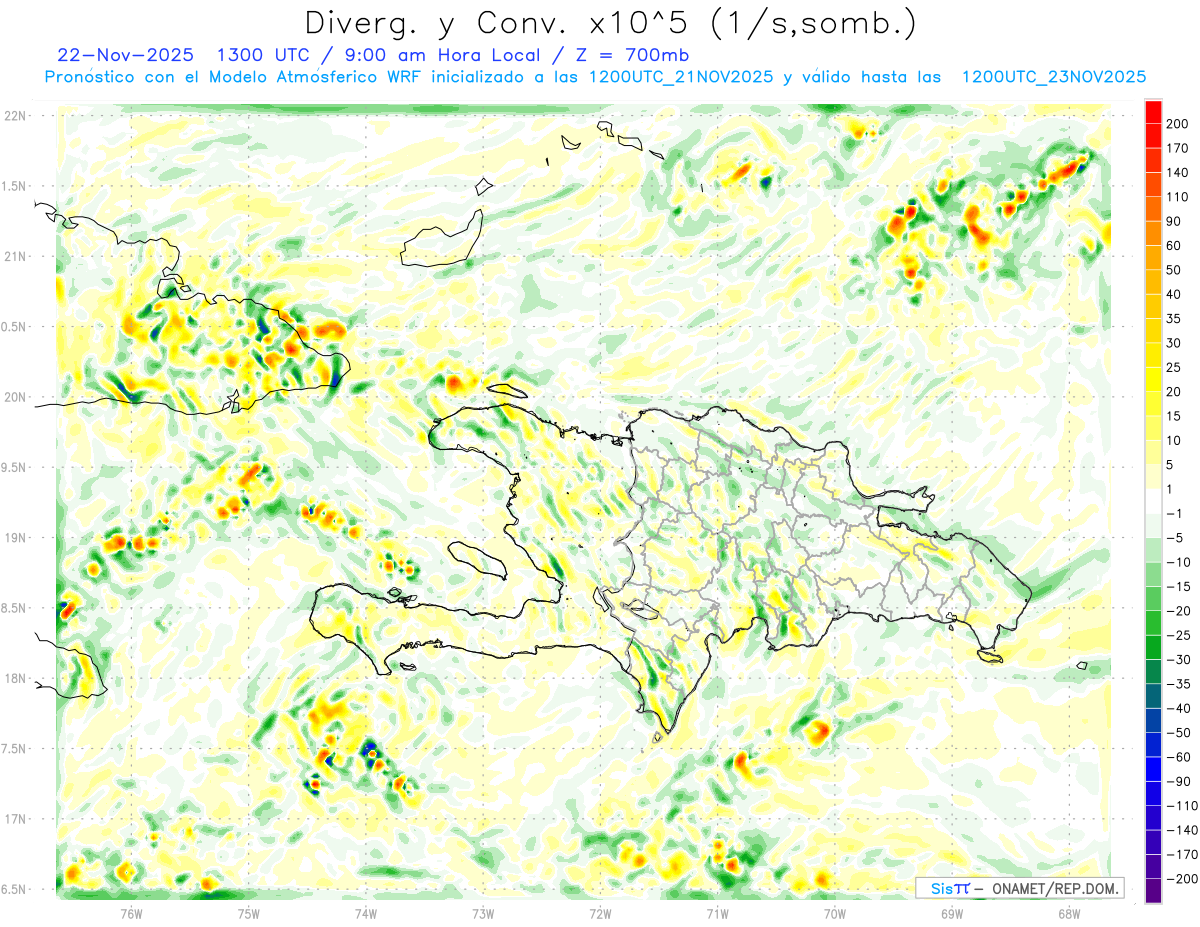Click the 68W longitude label
1200x927 pixels.
(x=1069, y=913)
